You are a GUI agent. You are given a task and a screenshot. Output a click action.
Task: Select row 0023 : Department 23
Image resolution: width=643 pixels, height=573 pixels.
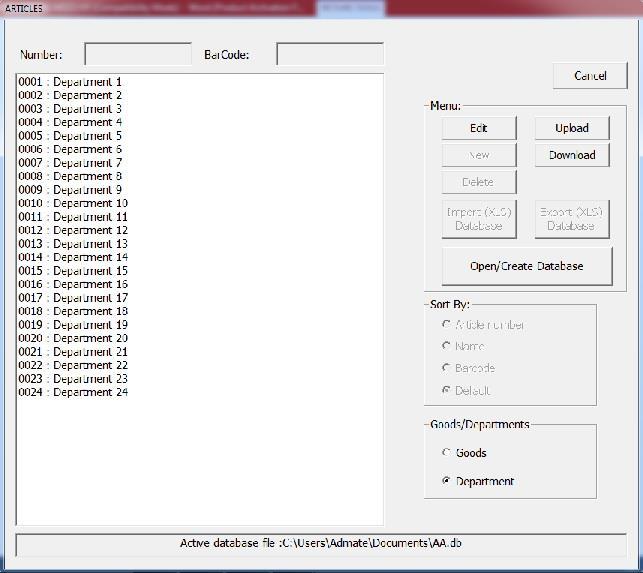click(x=200, y=379)
